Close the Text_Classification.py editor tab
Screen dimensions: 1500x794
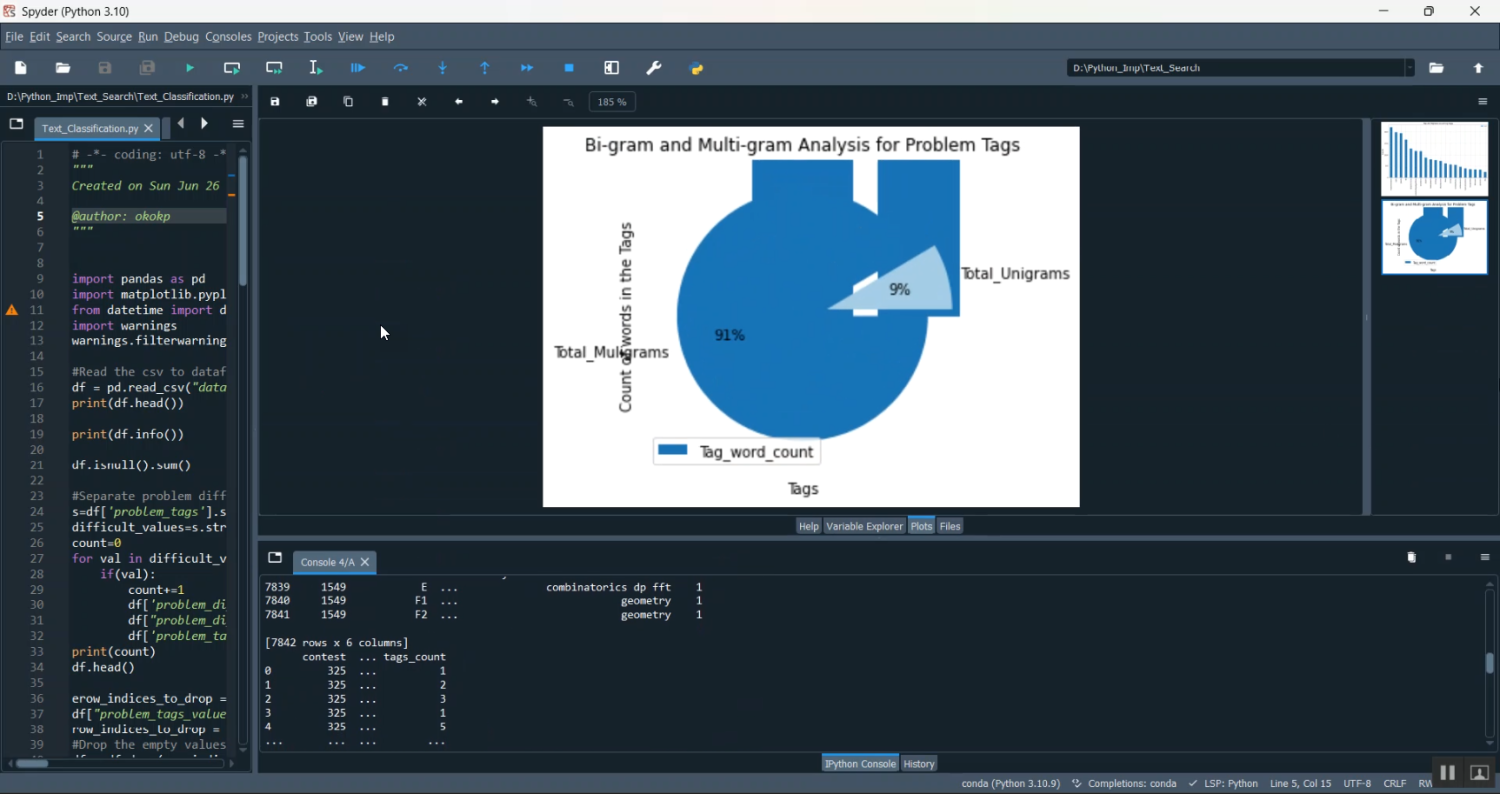(x=149, y=129)
